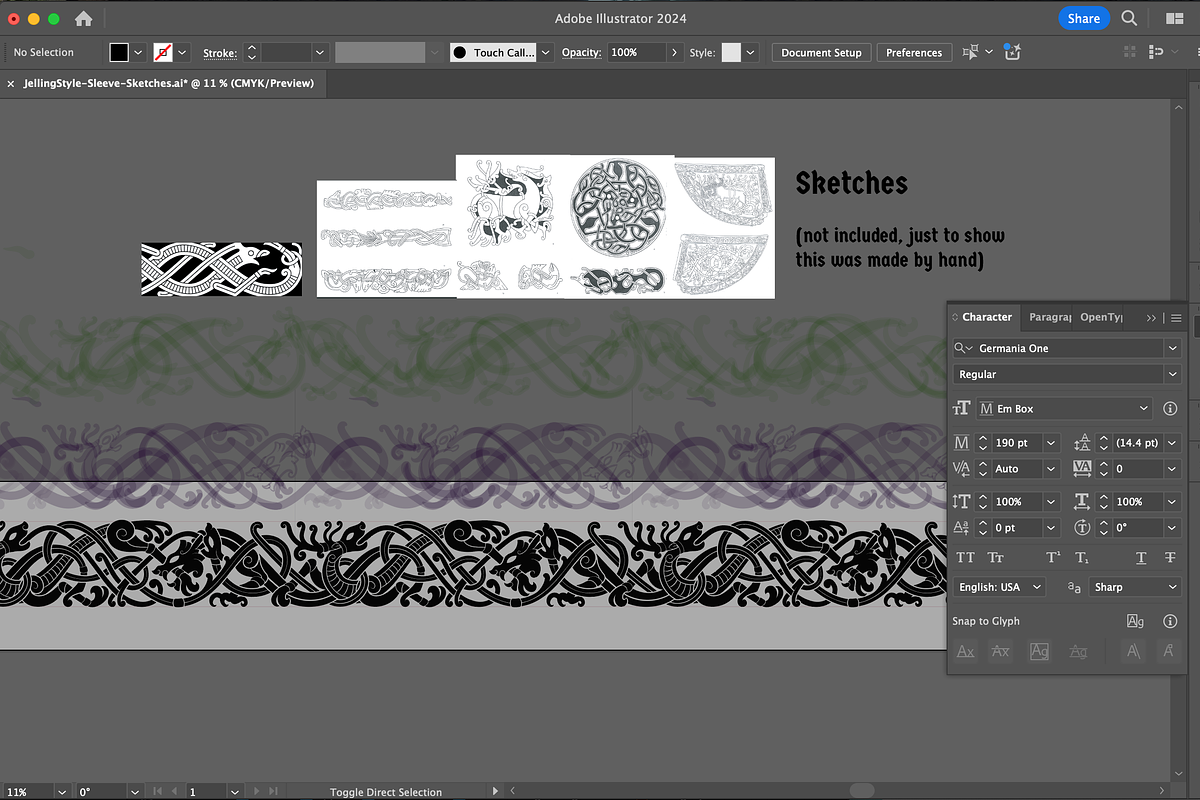Toggle the Snap to Glyph enable icon
Viewport: 1200px width, 800px height.
coord(1135,621)
